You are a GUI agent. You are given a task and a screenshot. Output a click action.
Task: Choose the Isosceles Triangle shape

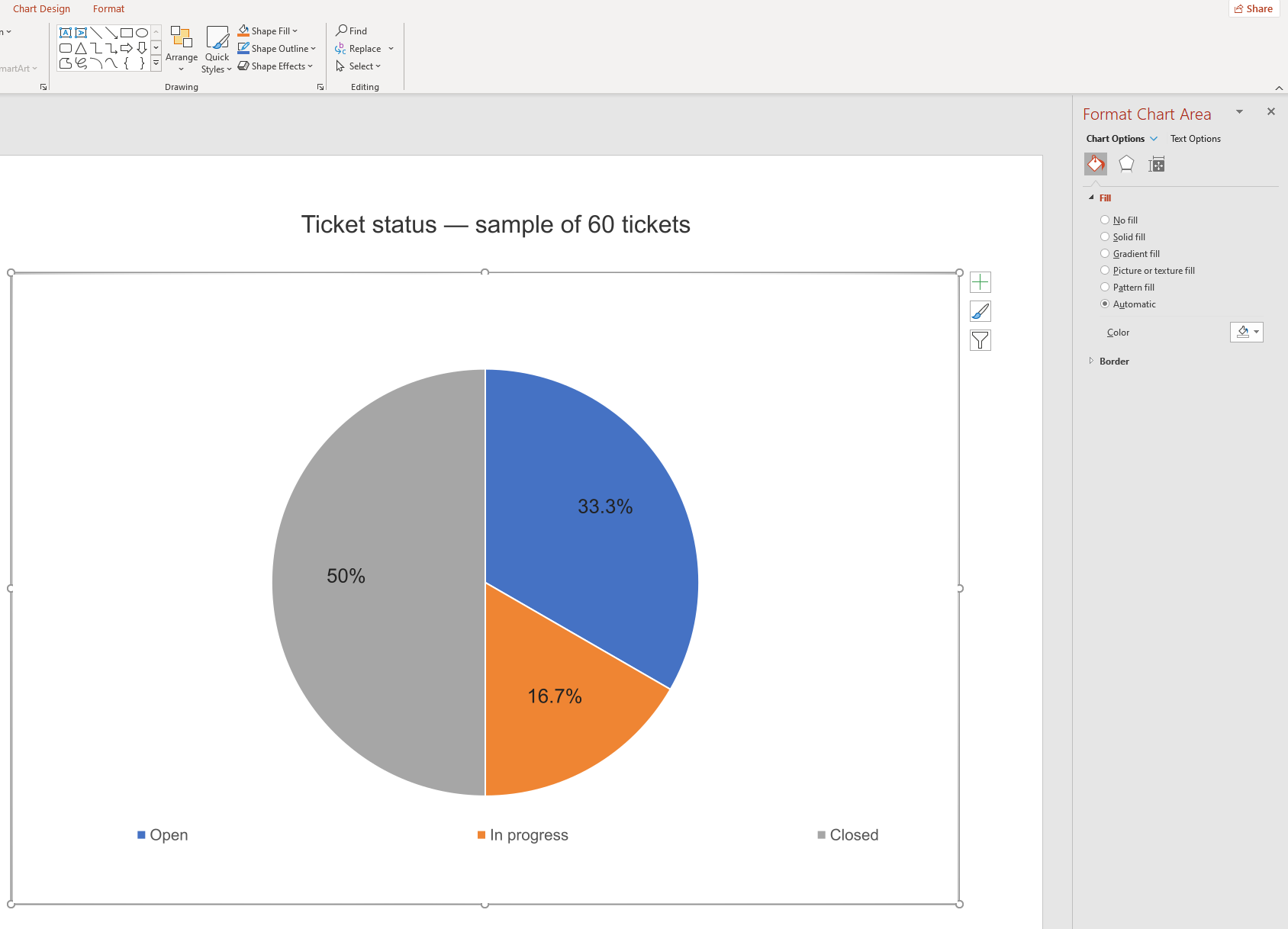pos(81,48)
